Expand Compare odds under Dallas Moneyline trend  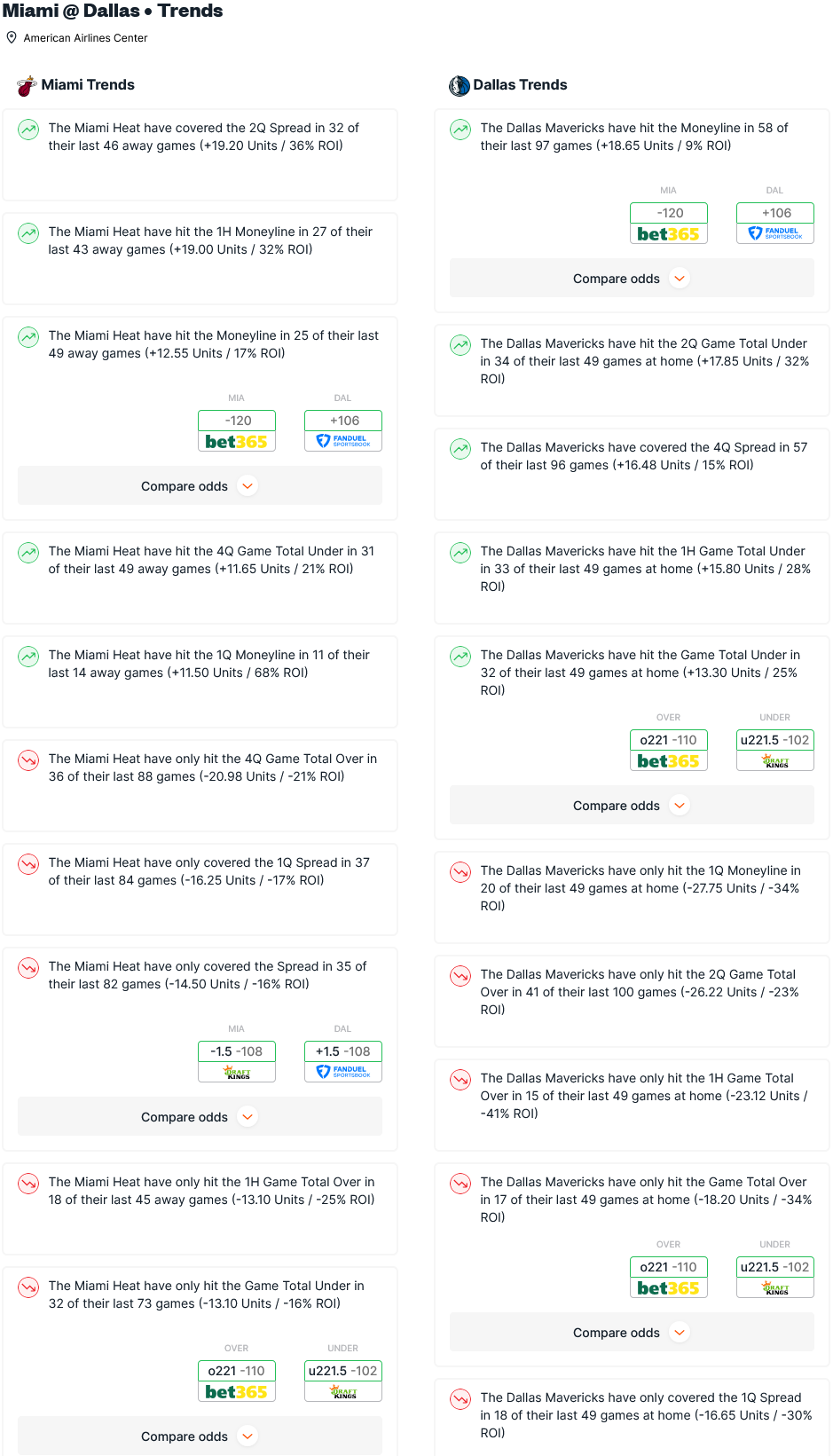point(632,279)
